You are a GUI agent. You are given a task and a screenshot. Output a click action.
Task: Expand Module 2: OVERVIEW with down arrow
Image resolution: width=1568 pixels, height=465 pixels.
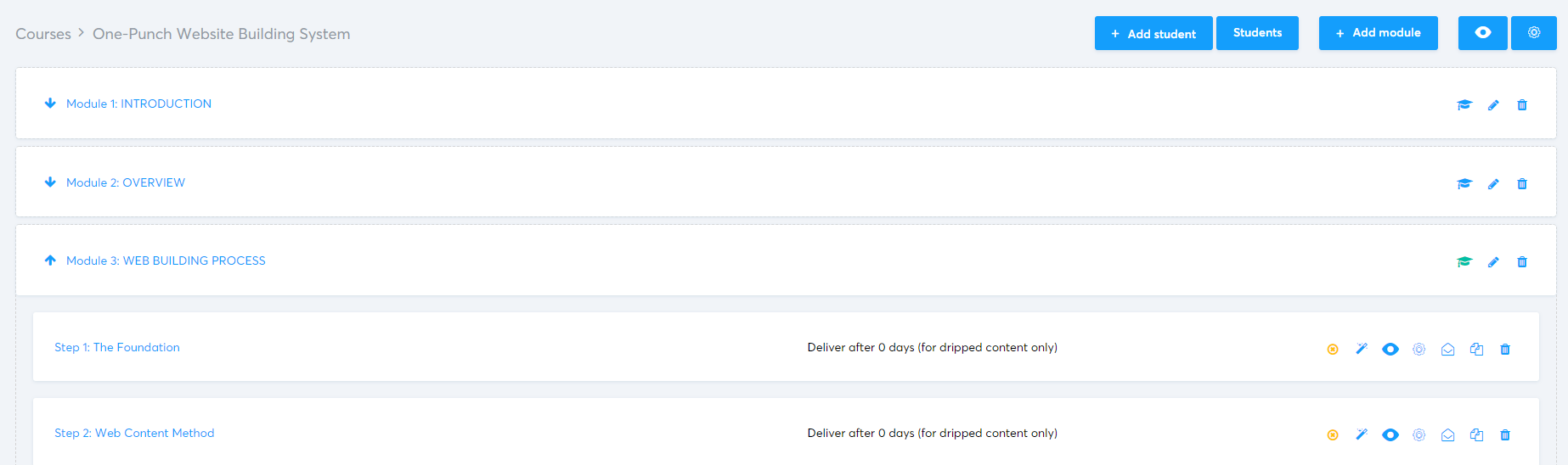point(50,182)
